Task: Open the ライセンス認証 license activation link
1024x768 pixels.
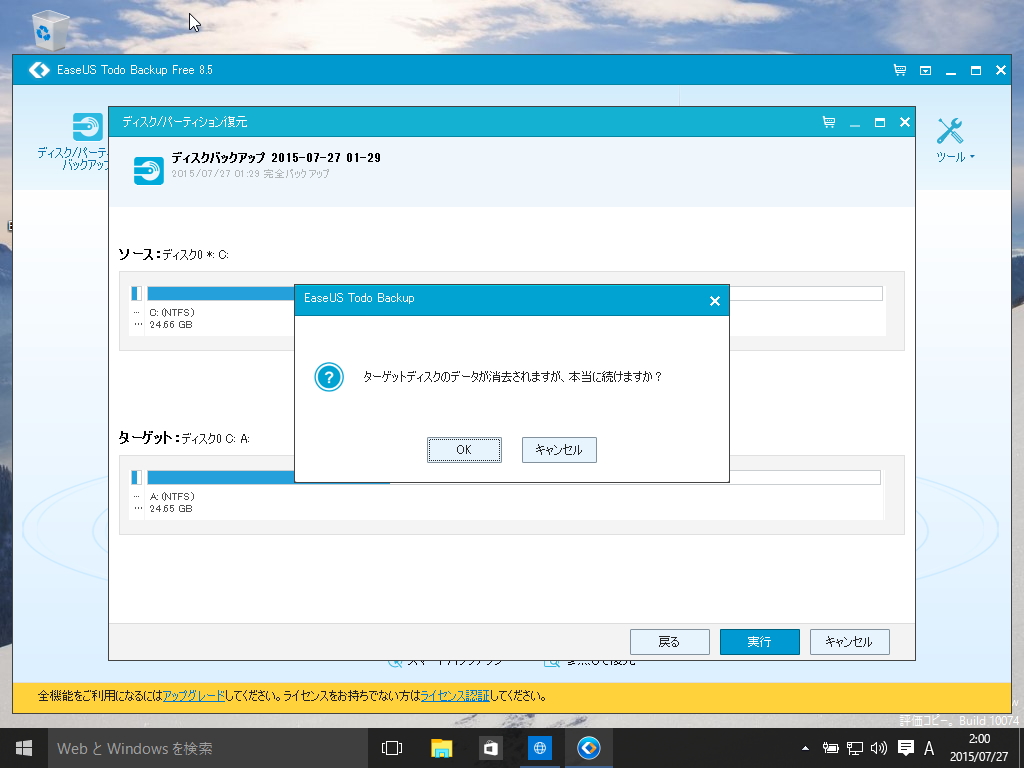Action: [455, 696]
